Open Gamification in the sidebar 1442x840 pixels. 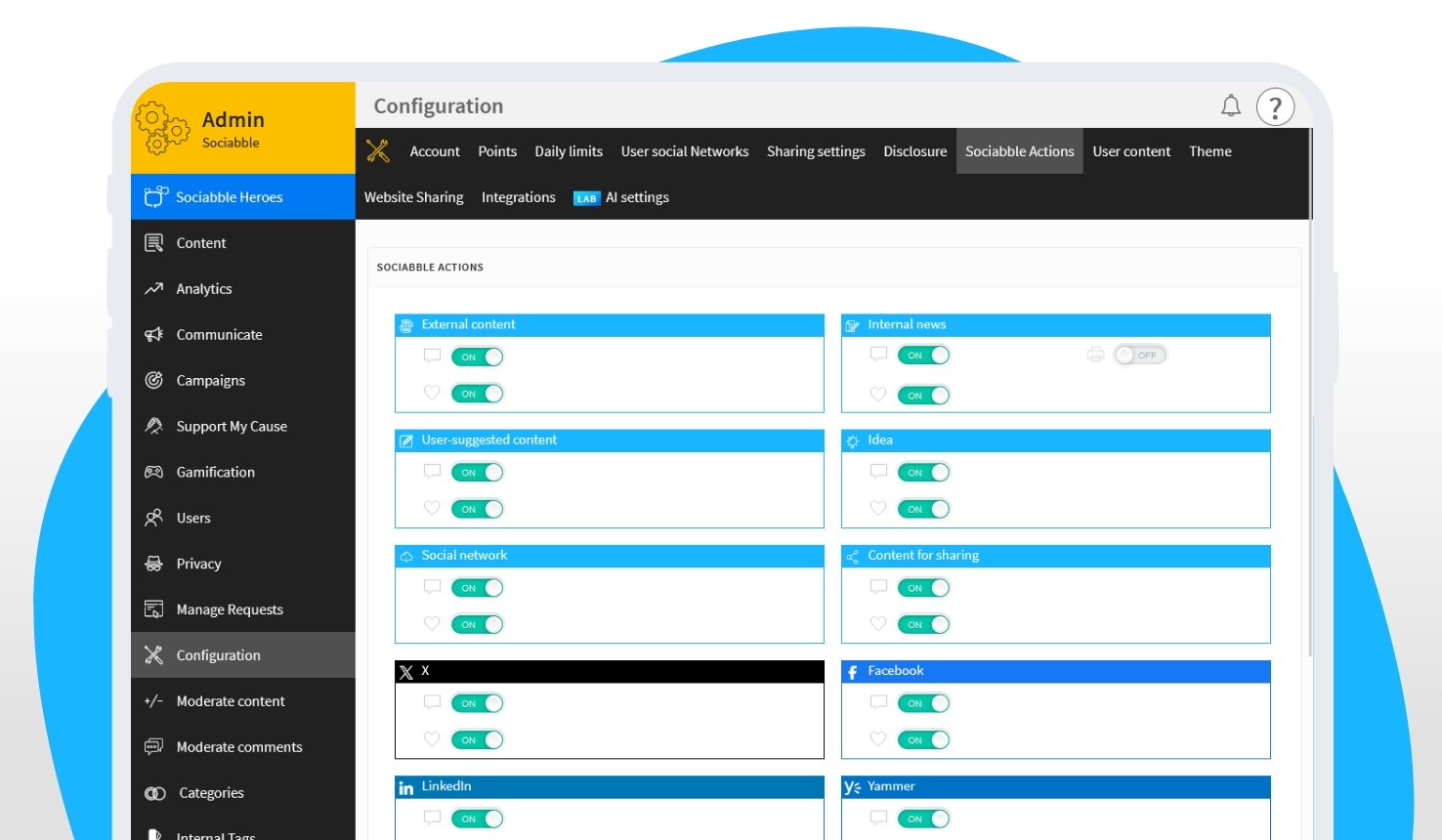click(243, 472)
